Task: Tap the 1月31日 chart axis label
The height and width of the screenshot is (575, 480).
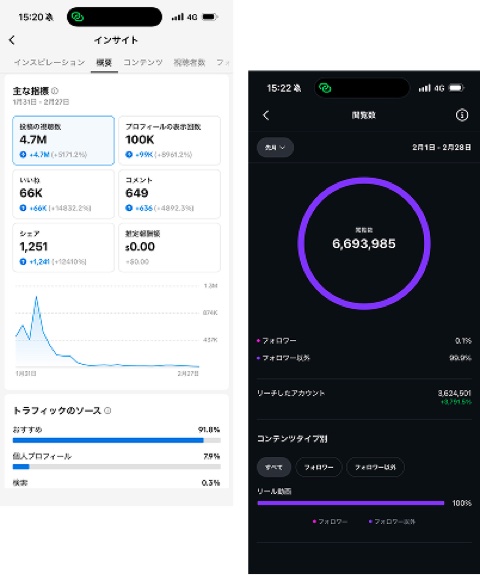Action: 26,373
